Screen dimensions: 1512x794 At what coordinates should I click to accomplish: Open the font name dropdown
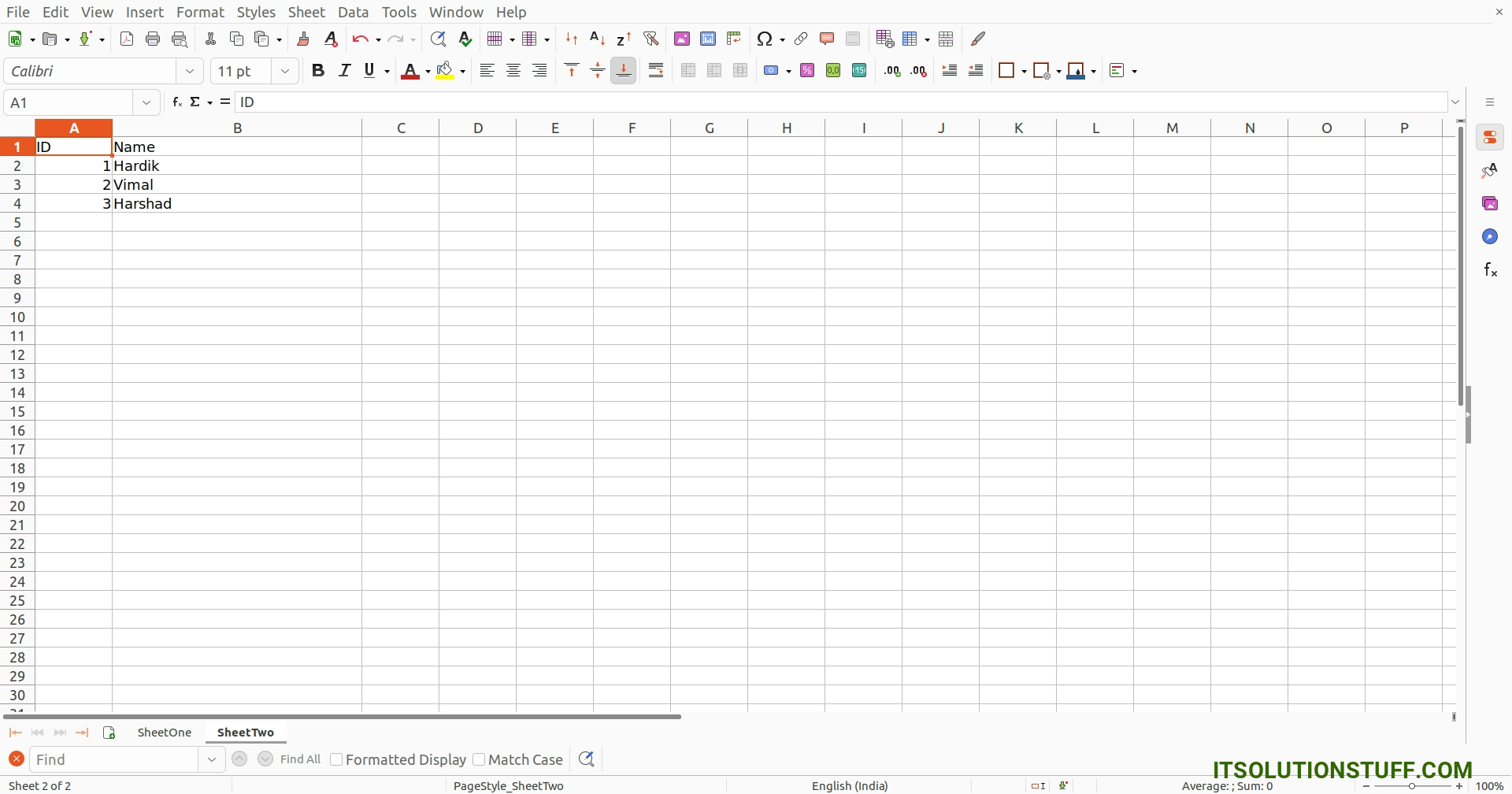pos(190,71)
